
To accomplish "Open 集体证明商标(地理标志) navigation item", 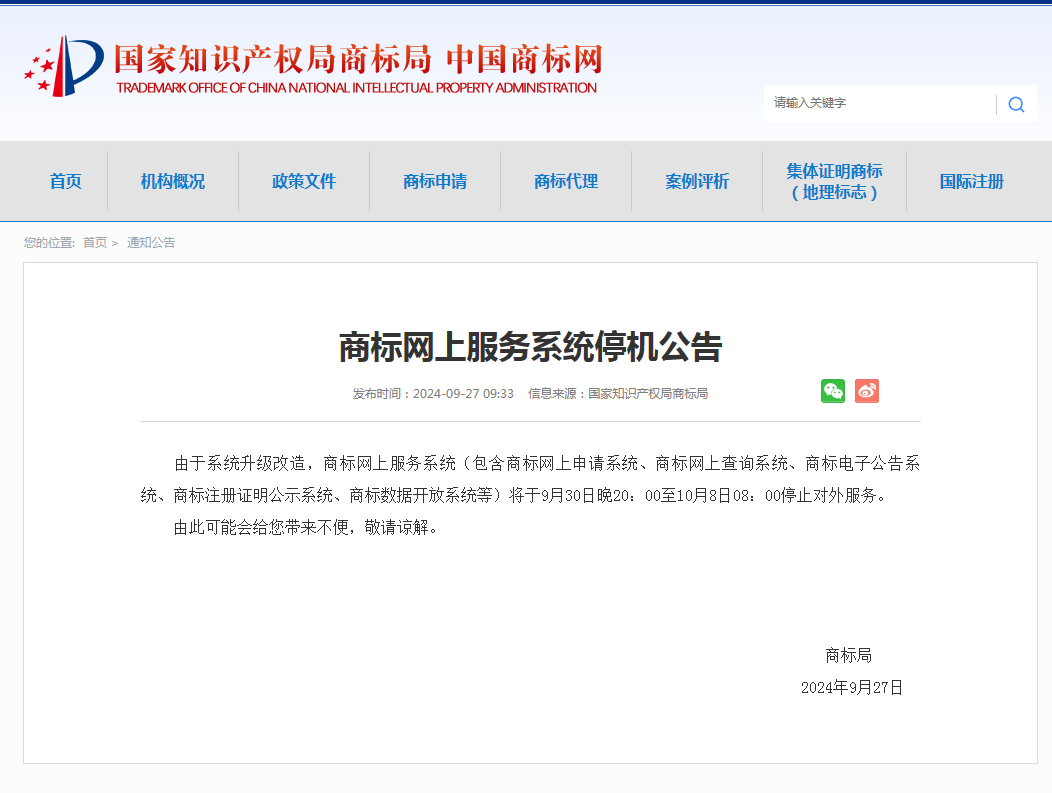I will (835, 181).
